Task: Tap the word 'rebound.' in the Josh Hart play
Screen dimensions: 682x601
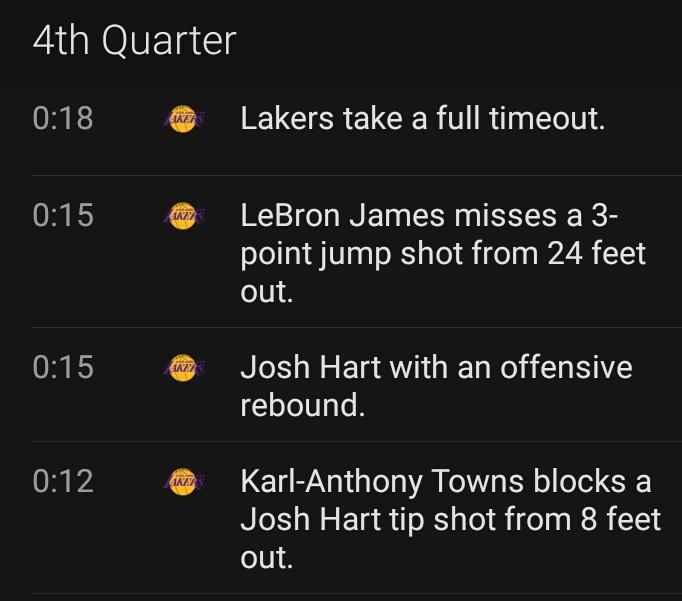Action: (303, 405)
